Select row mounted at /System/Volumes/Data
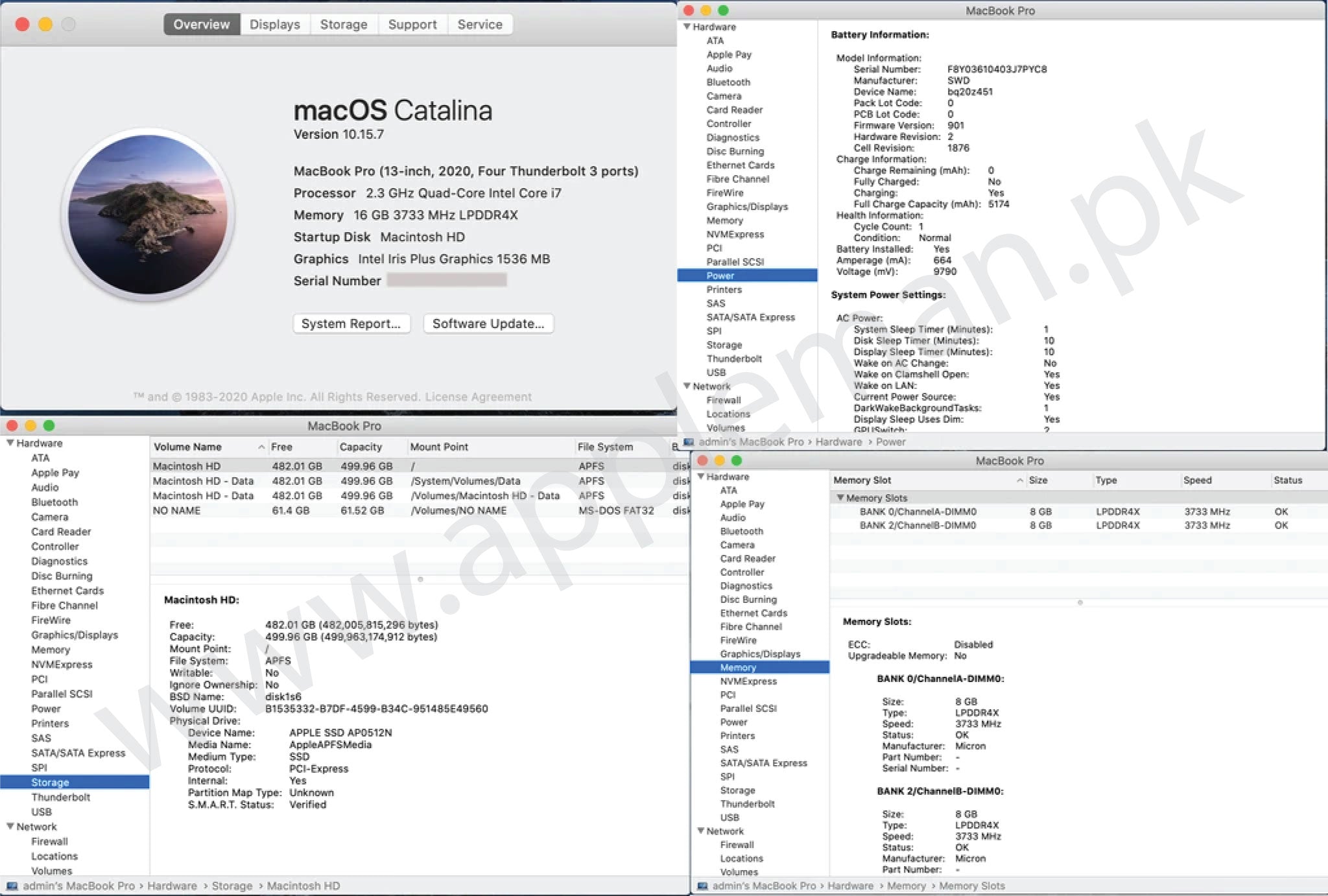Image resolution: width=1328 pixels, height=896 pixels. (x=420, y=481)
